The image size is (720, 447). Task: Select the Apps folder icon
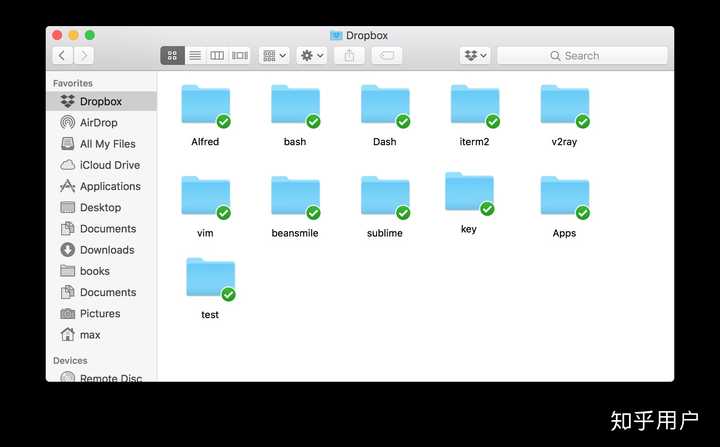point(565,197)
